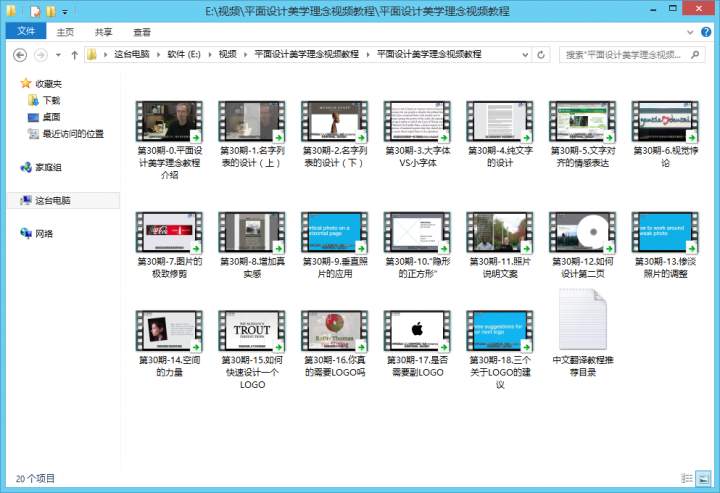Open the recent locations dropdown arrow
720x493 pixels.
(56, 54)
